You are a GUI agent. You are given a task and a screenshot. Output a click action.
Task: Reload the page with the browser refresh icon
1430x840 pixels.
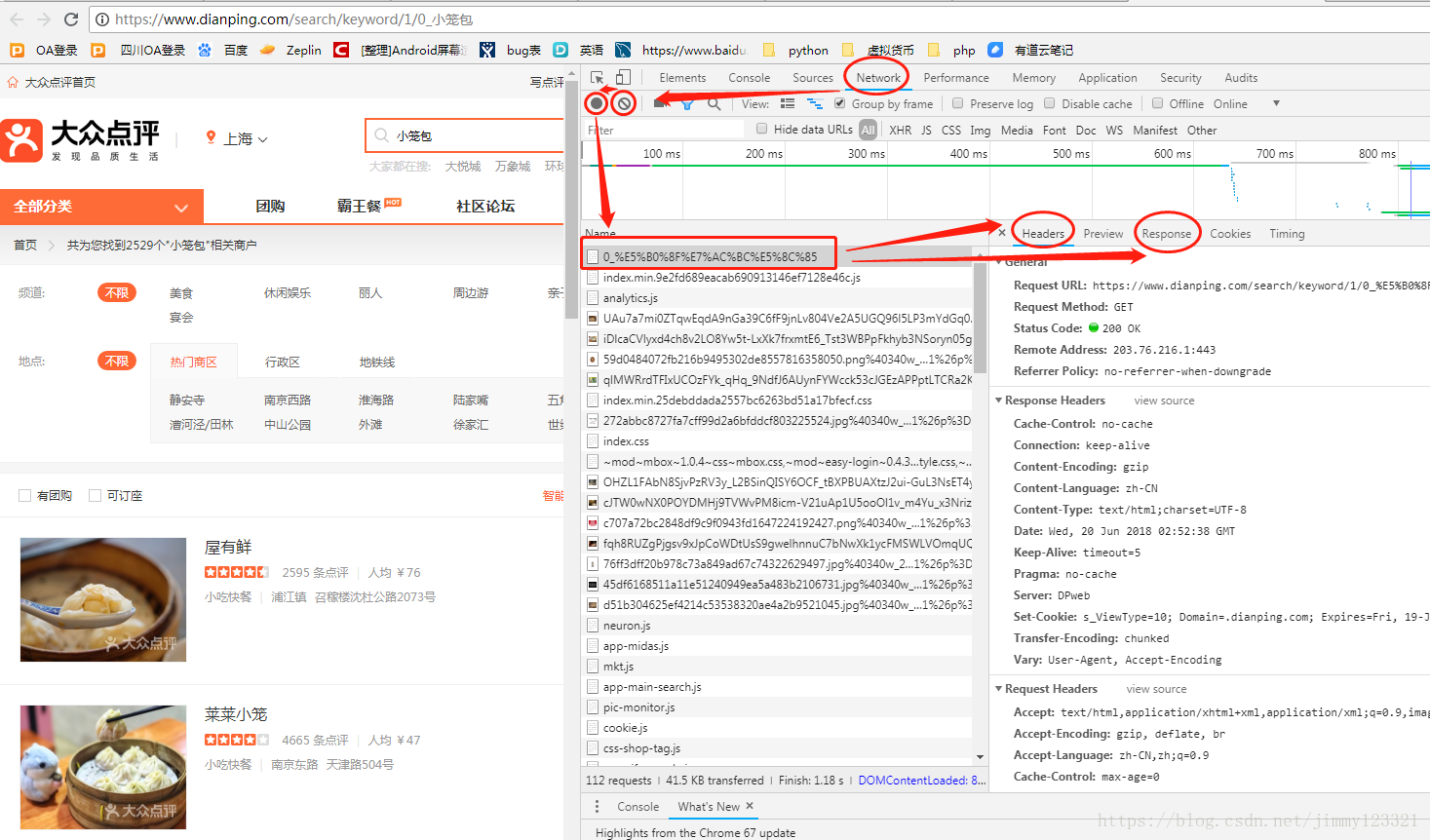[x=71, y=19]
